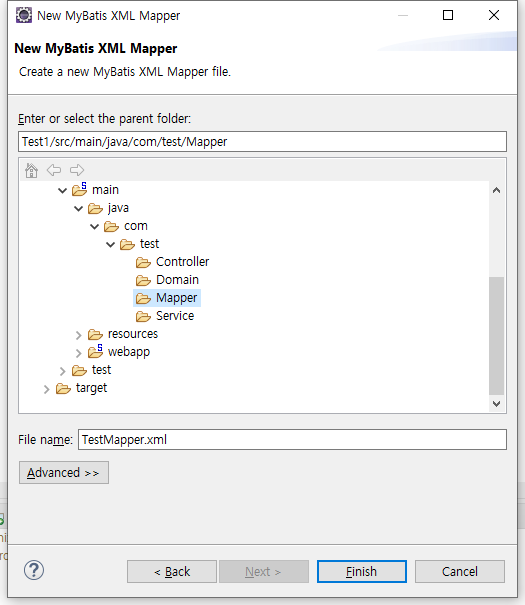Click the Home icon in folder toolbar

pos(31,170)
